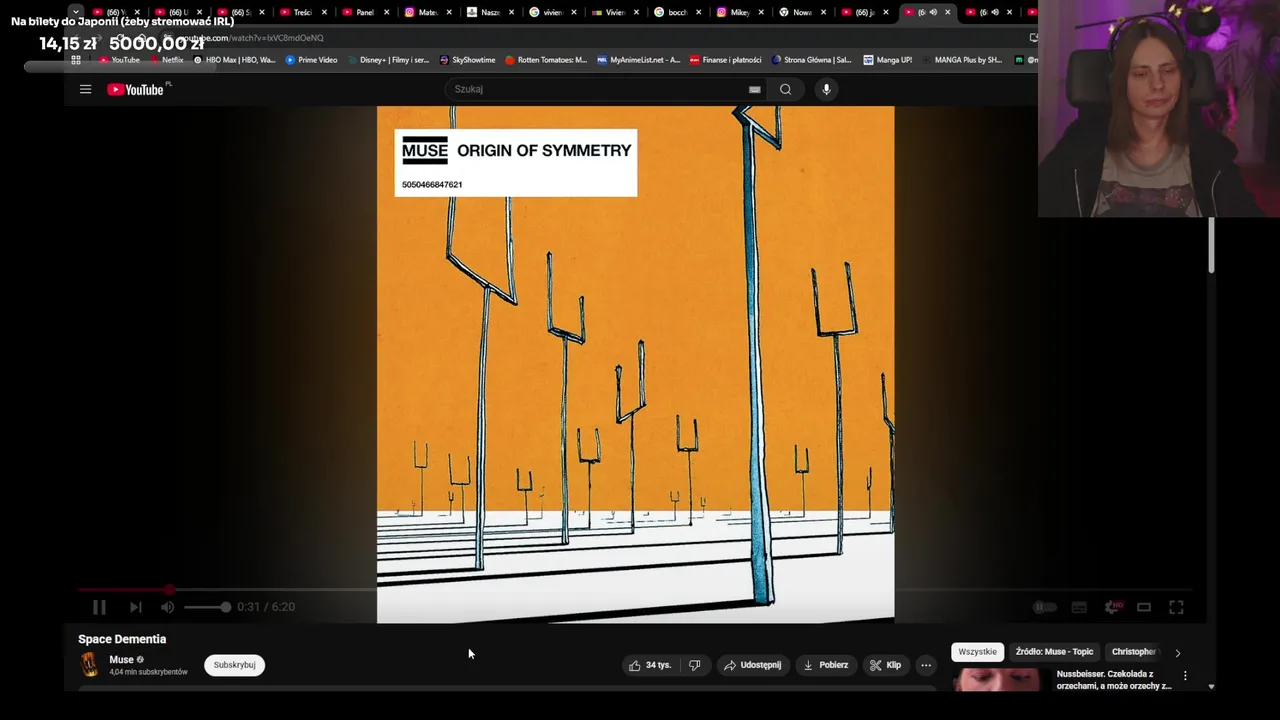
Task: Click the scroll-down arrow on scrollbar
Action: [x=1211, y=687]
